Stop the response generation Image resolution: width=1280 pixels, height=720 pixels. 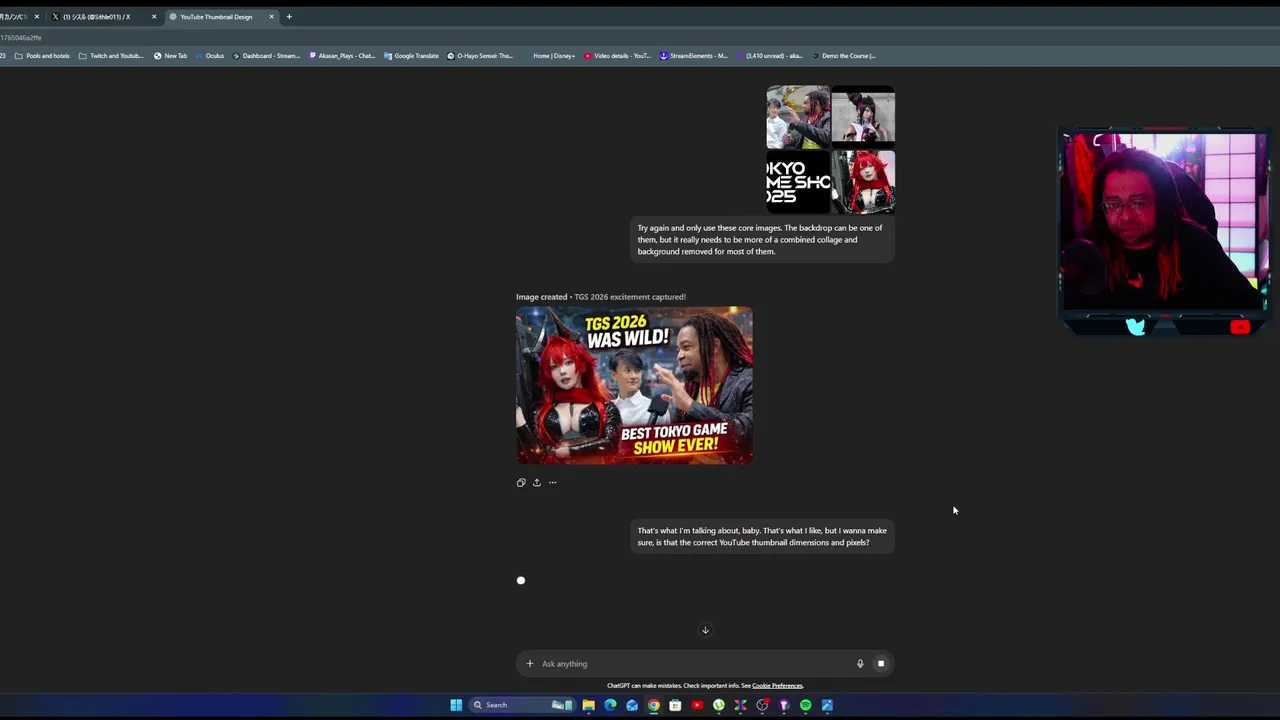click(x=881, y=663)
